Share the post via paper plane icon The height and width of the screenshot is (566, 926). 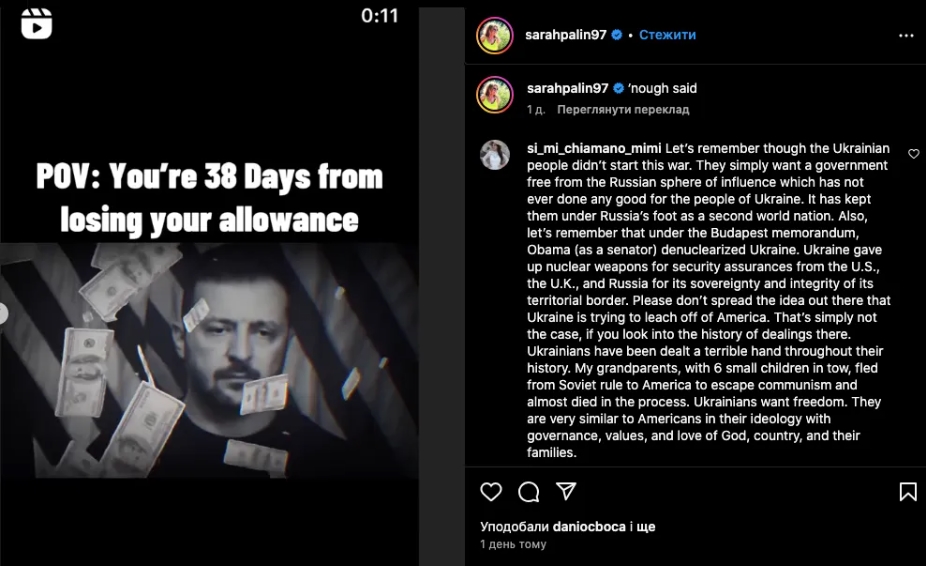pyautogui.click(x=566, y=491)
